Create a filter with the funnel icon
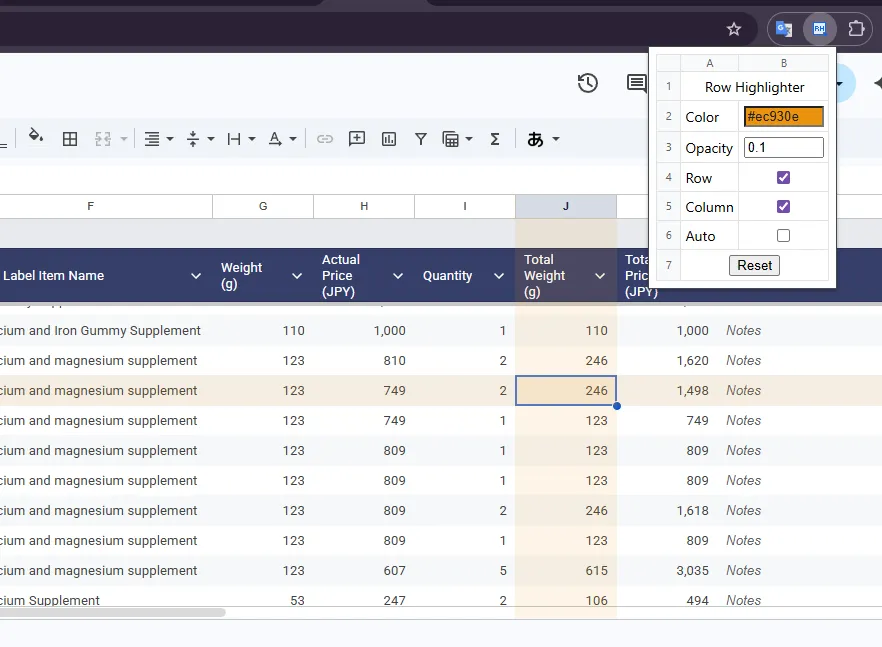Viewport: 882px width, 647px height. point(421,139)
